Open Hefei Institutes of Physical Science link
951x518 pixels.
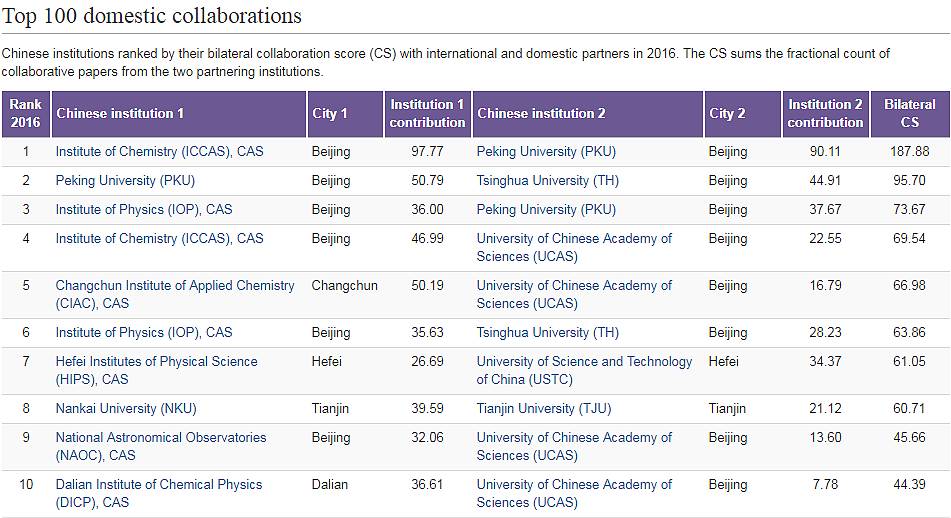click(156, 362)
